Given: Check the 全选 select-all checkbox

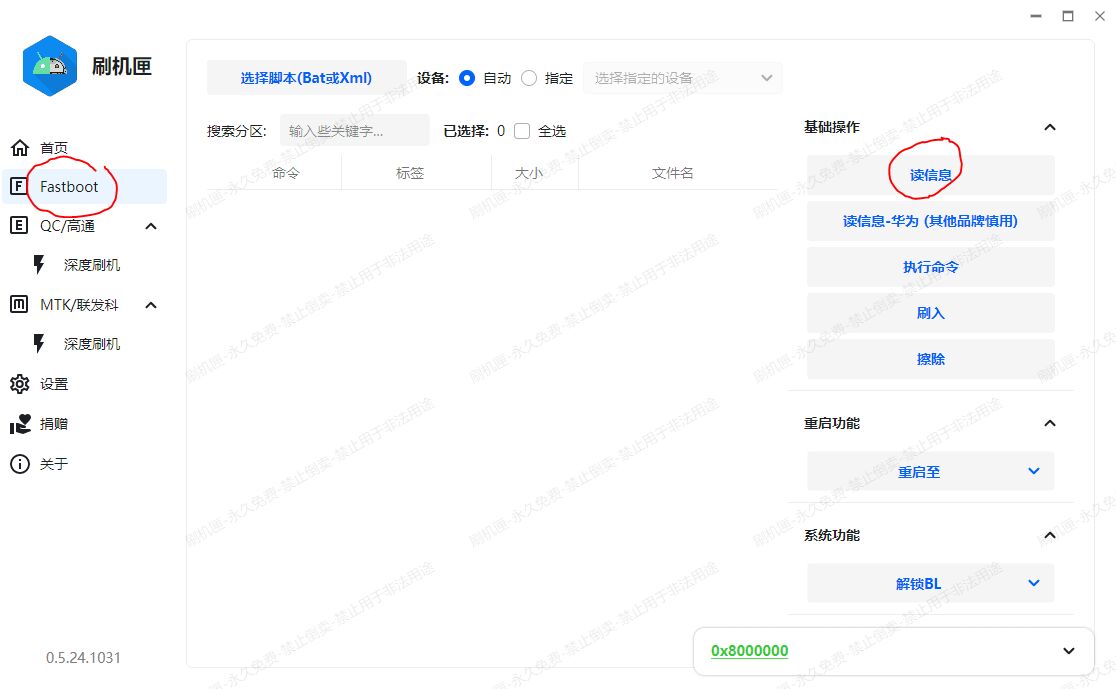Looking at the screenshot, I should [522, 131].
